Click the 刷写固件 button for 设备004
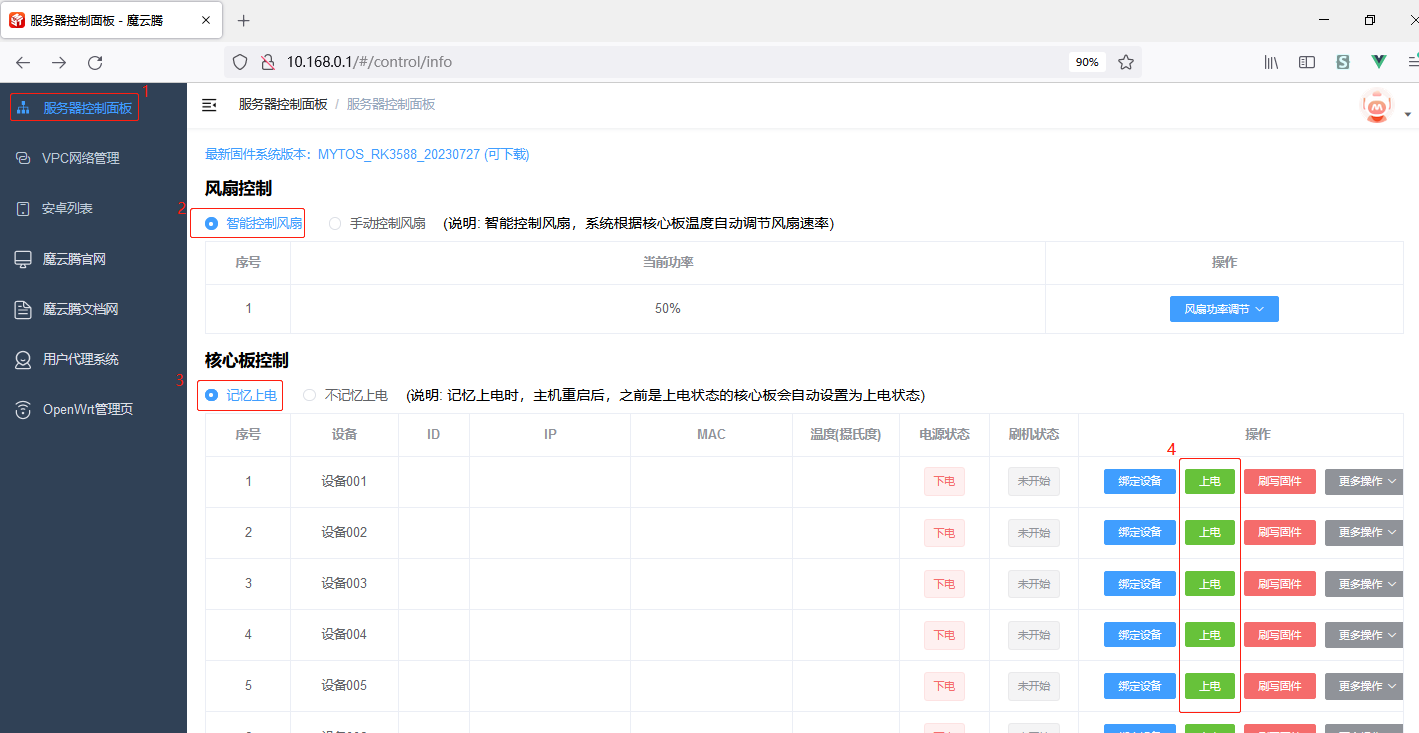This screenshot has height=733, width=1419. 1279,635
